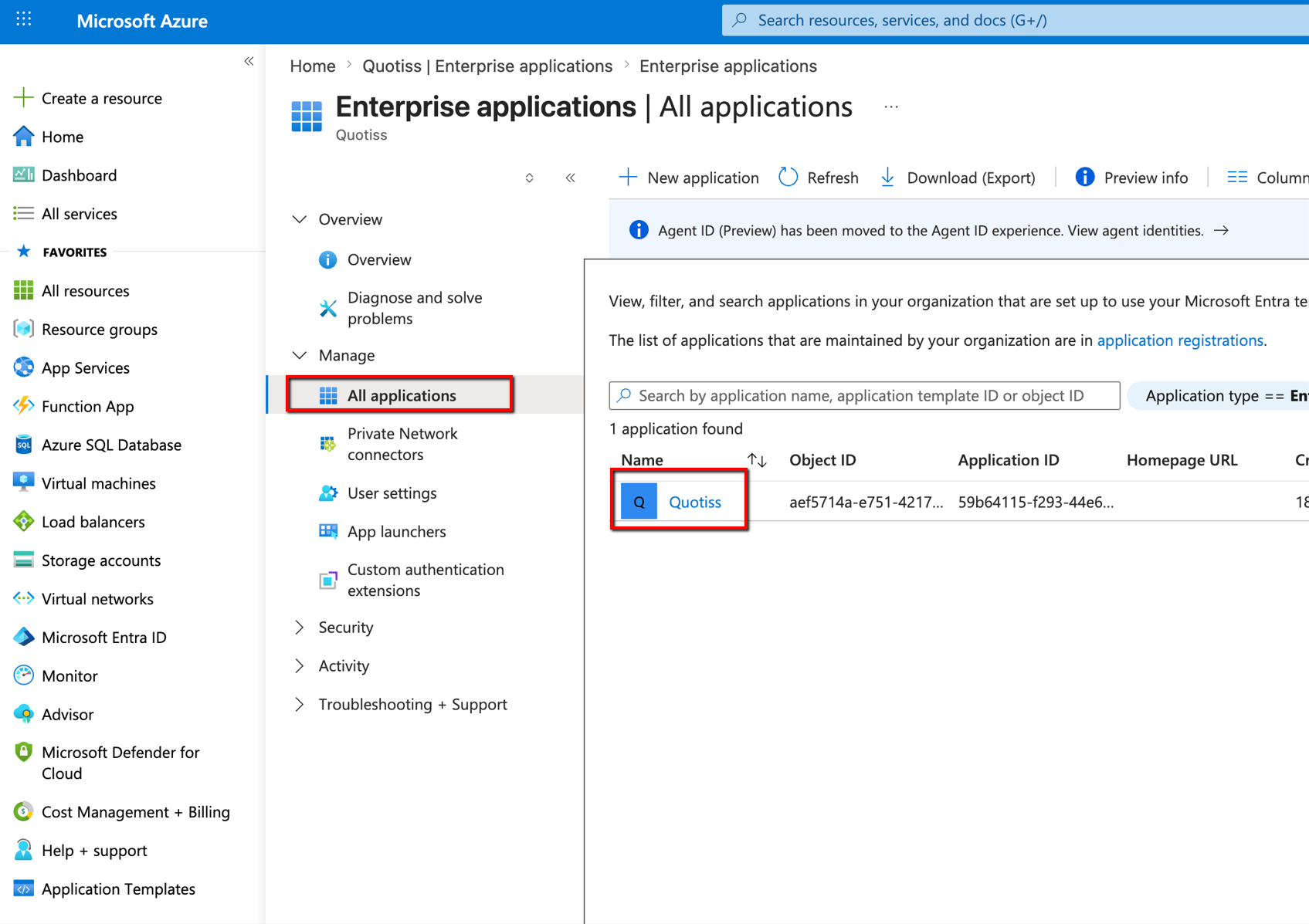Click the Dashboard chart icon

(24, 175)
